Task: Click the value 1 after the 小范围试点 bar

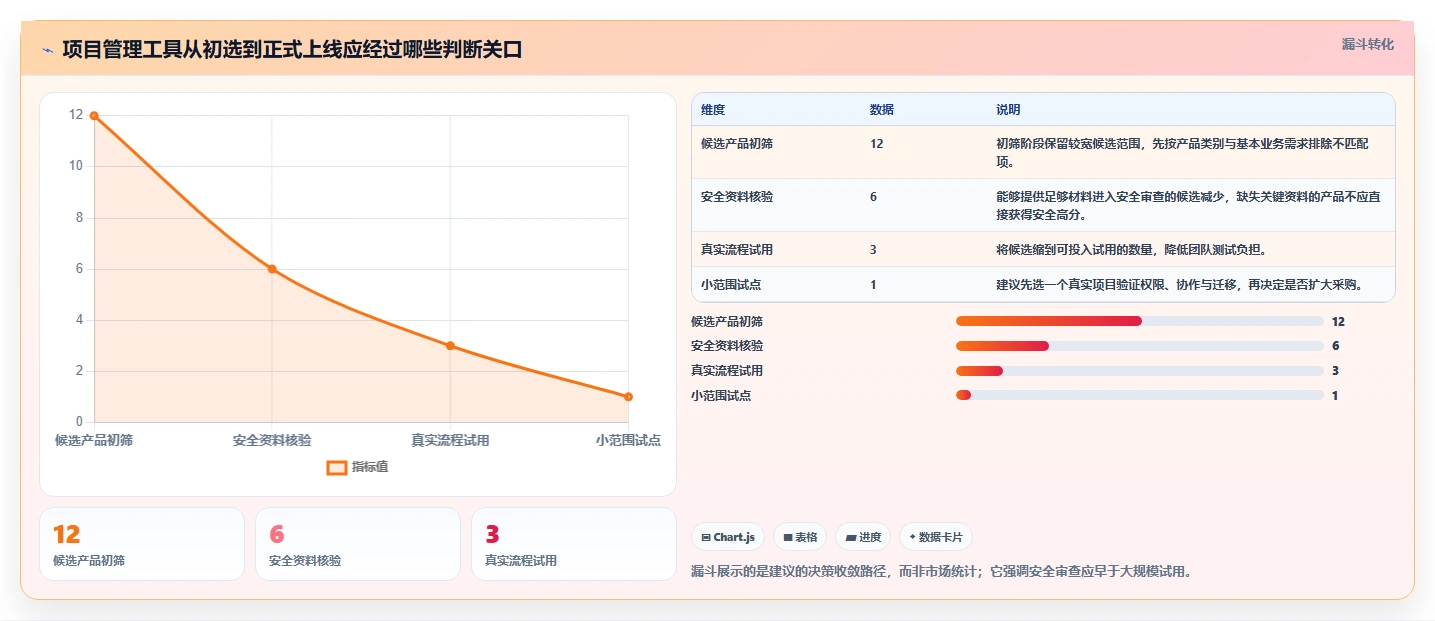Action: coord(1335,395)
